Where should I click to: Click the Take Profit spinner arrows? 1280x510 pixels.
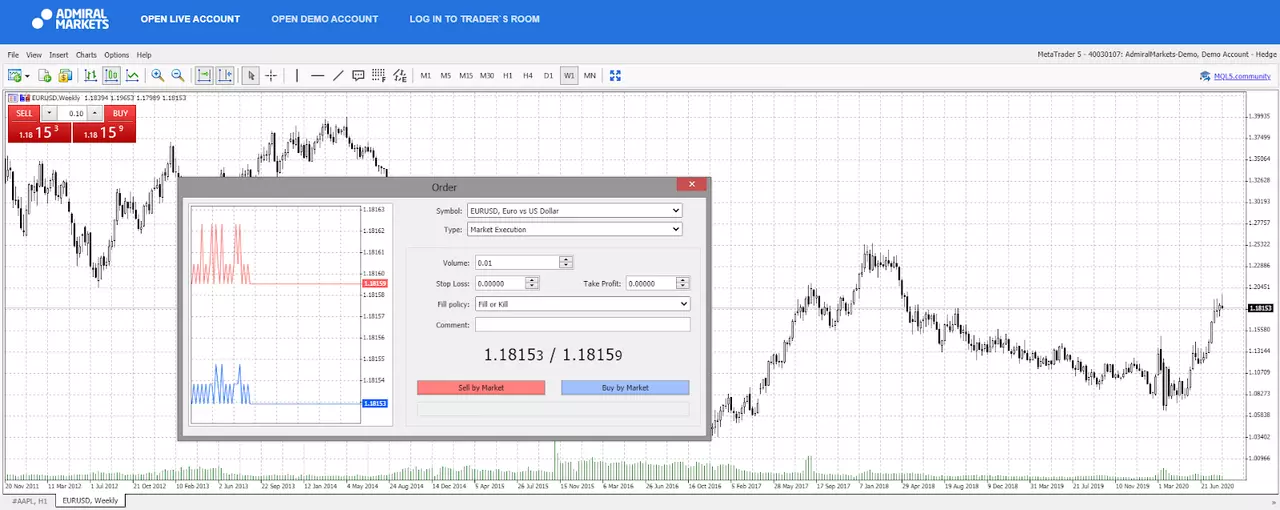click(x=683, y=283)
